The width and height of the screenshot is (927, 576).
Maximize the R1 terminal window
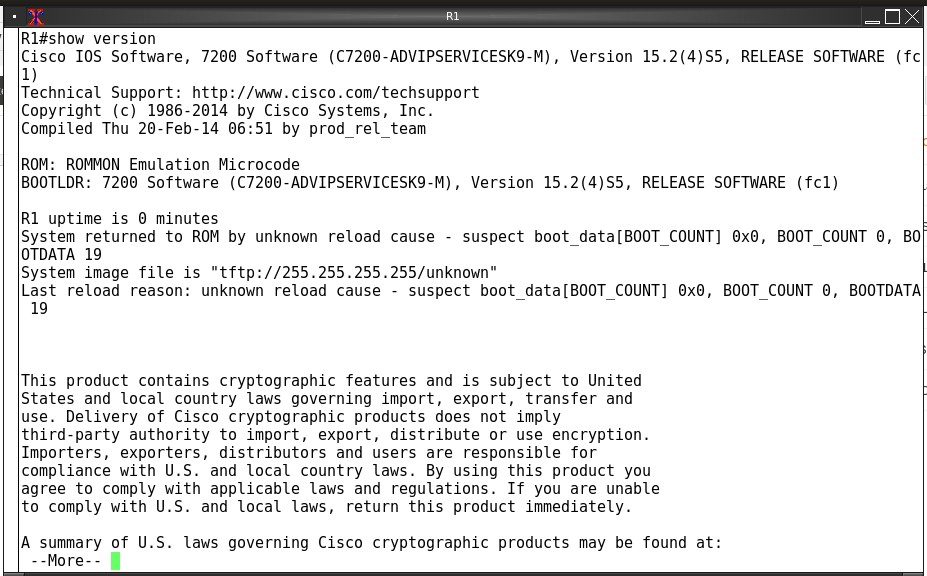click(x=892, y=17)
